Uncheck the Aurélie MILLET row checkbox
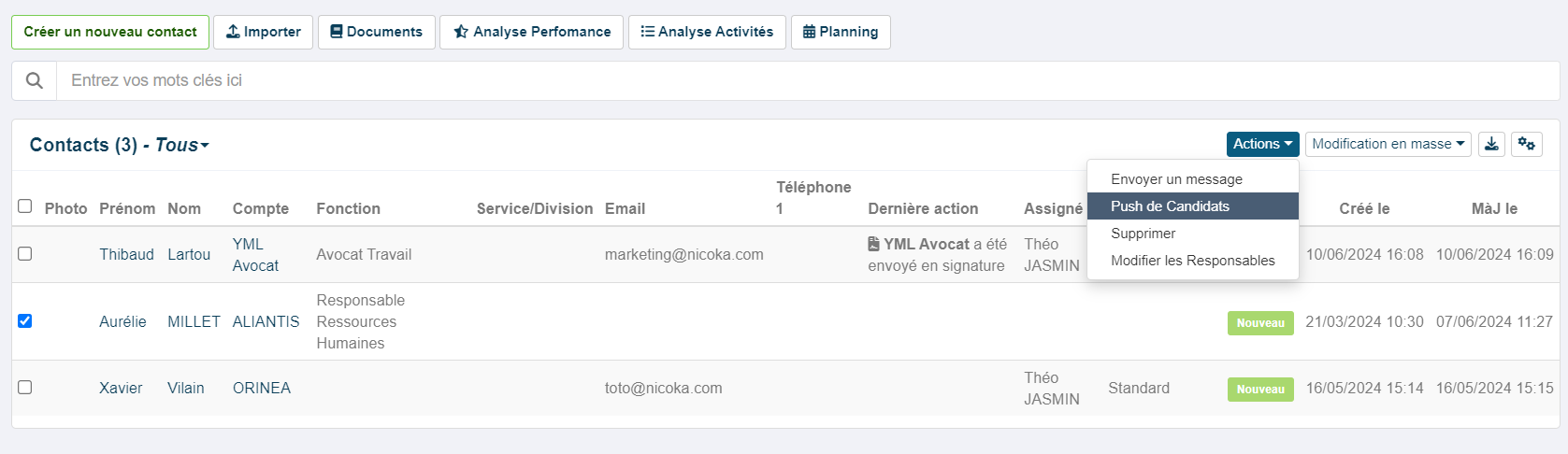Viewport: 1568px width, 454px height. (x=25, y=320)
